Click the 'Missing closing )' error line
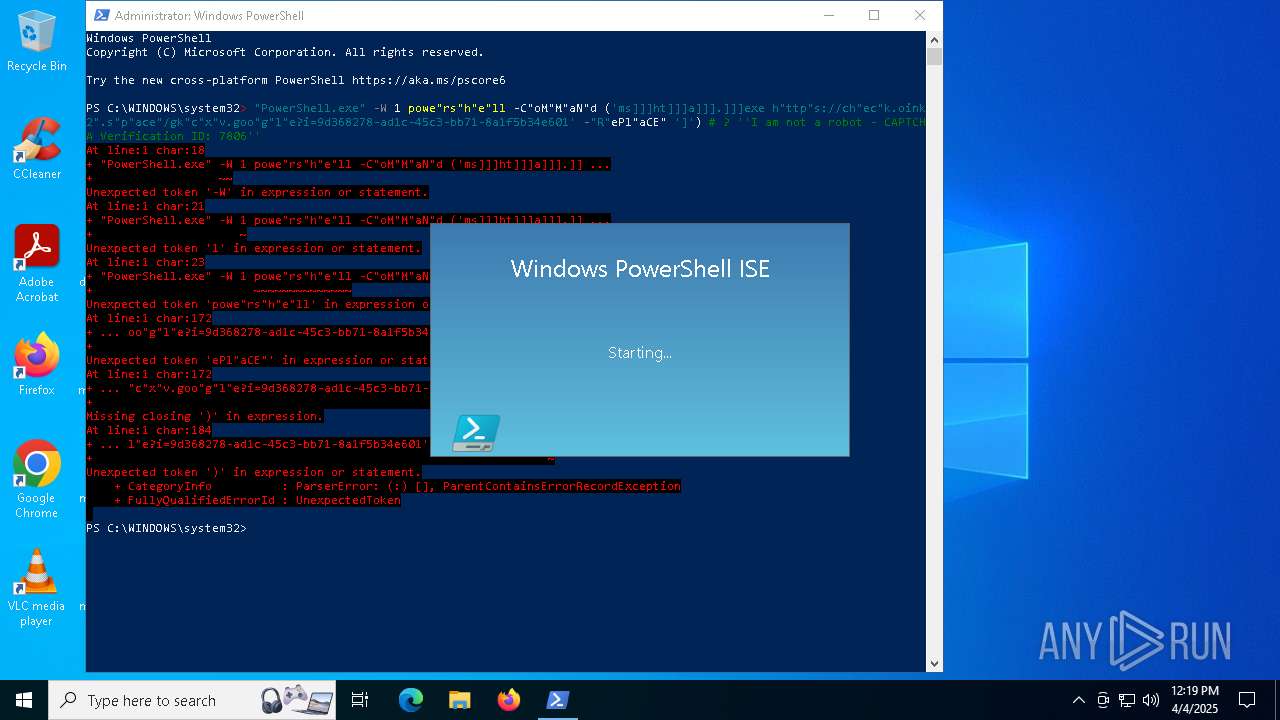Viewport: 1280px width, 720px height. [x=205, y=415]
